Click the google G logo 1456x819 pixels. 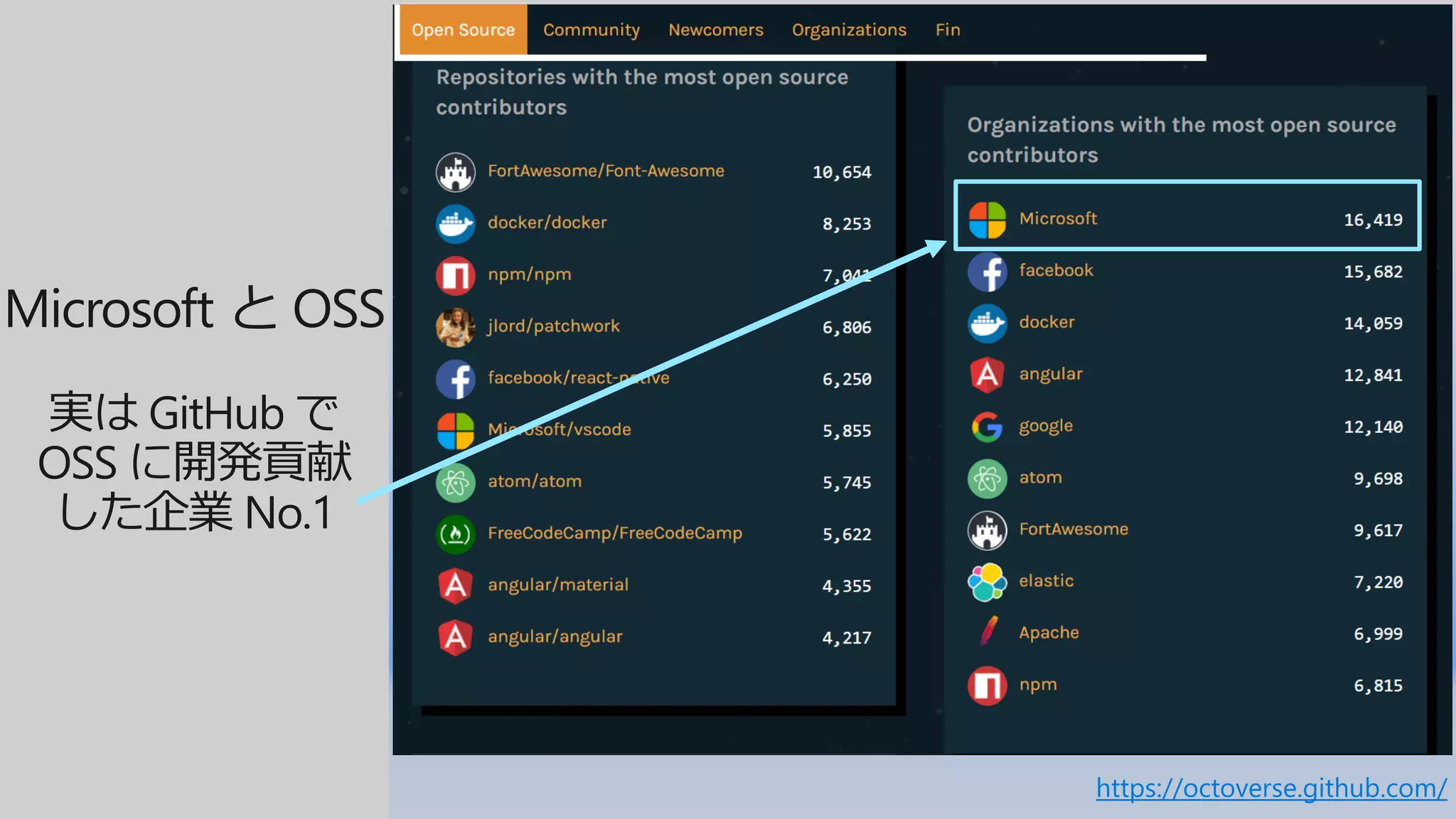987,427
